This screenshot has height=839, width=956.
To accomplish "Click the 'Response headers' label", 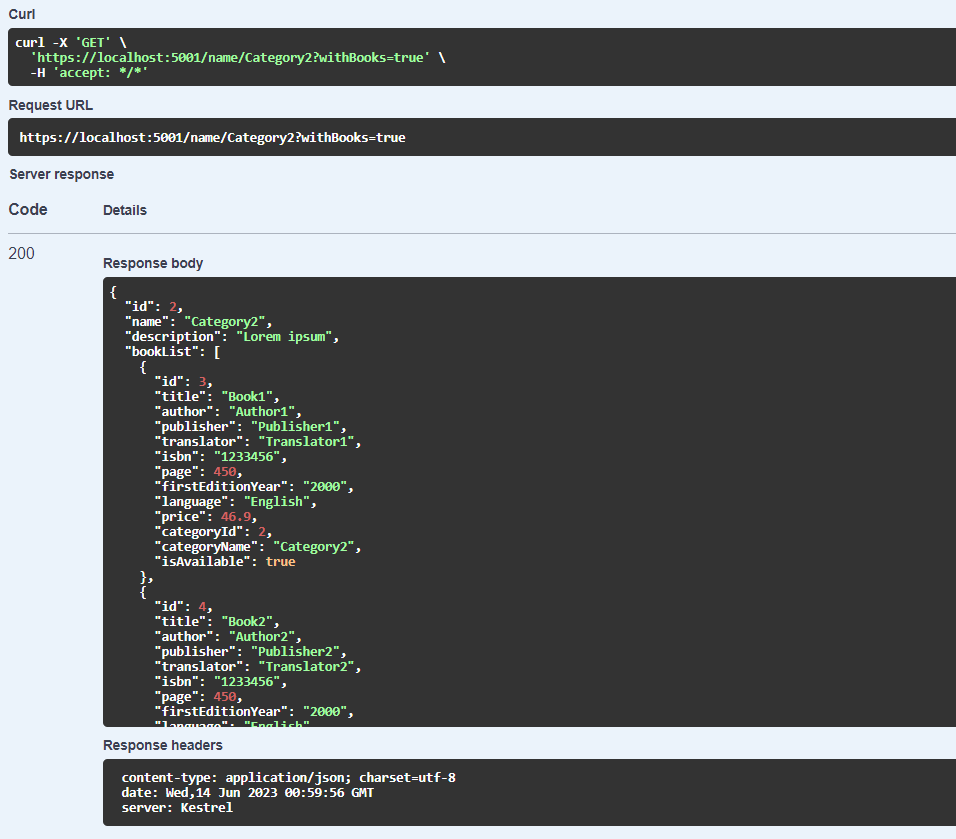I will 163,745.
